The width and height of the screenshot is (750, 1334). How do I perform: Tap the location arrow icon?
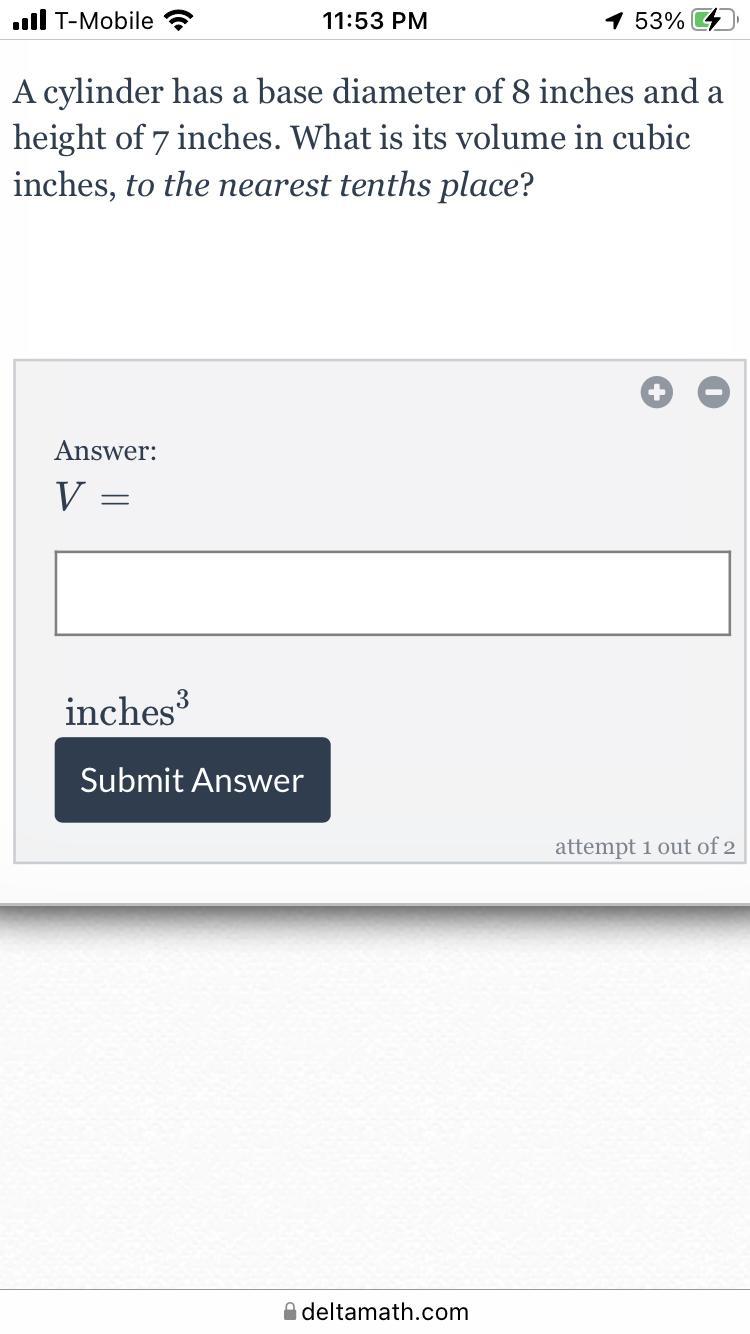(614, 20)
